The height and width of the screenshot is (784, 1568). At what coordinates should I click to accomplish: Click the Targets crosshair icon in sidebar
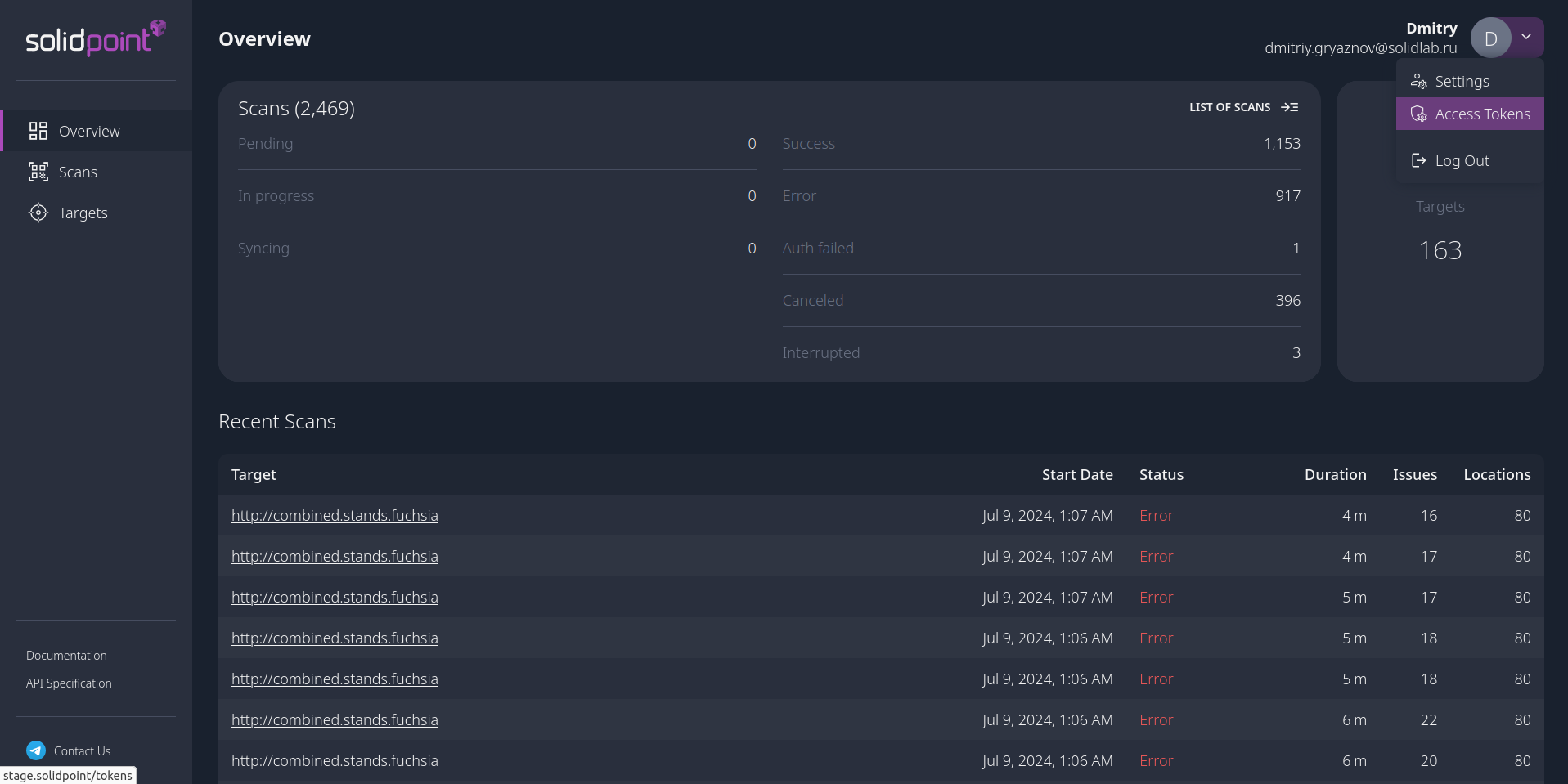coord(38,213)
